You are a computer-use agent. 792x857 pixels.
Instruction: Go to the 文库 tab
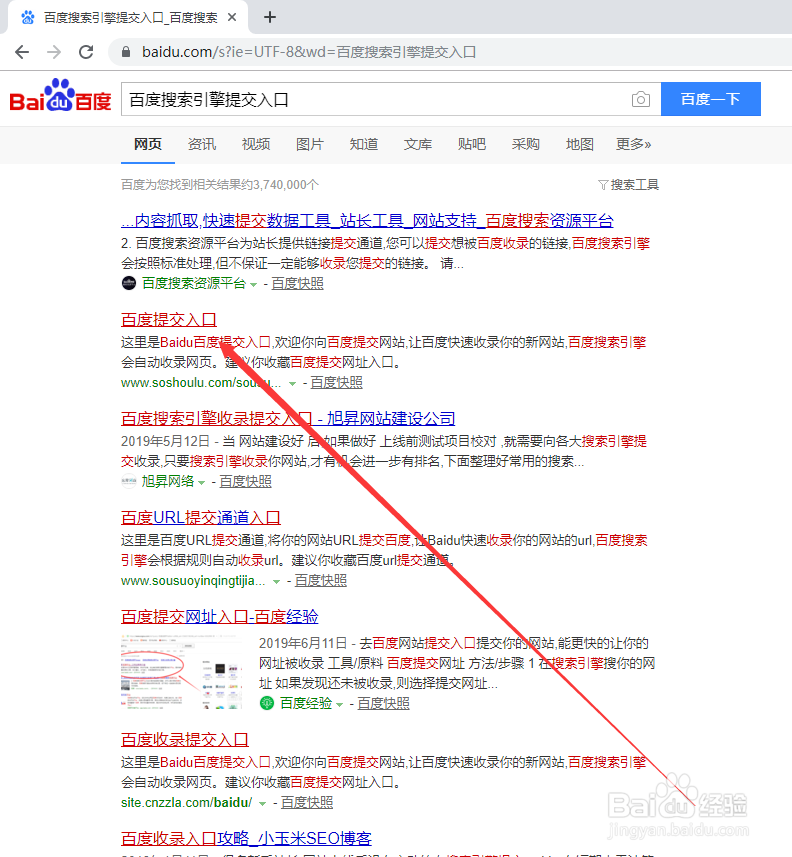tap(418, 144)
